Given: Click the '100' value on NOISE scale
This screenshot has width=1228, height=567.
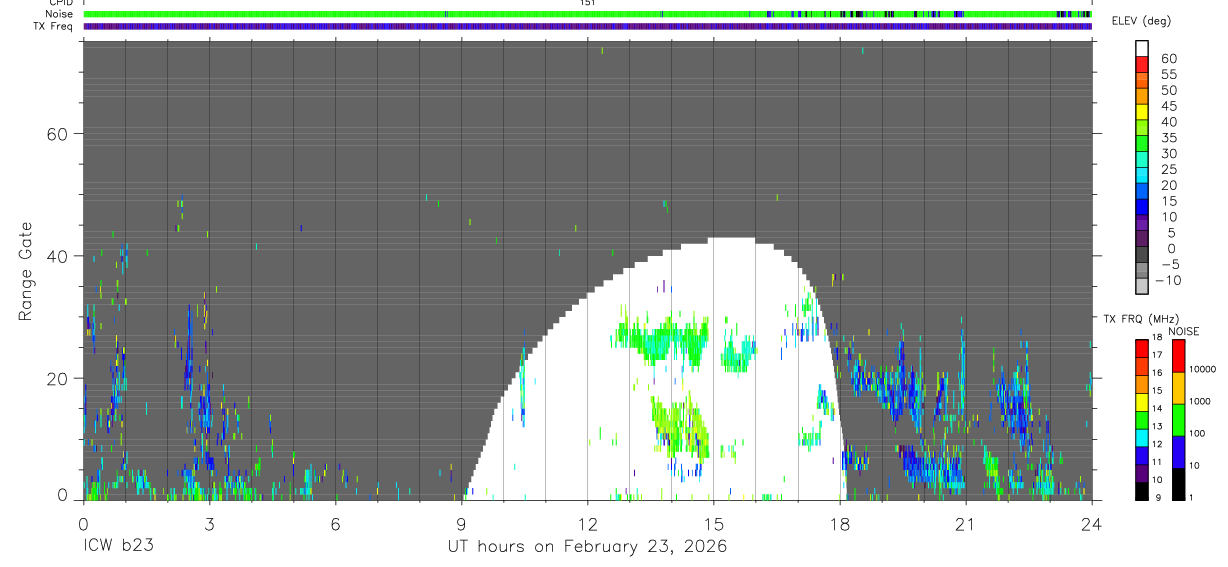Looking at the screenshot, I should tap(1199, 434).
